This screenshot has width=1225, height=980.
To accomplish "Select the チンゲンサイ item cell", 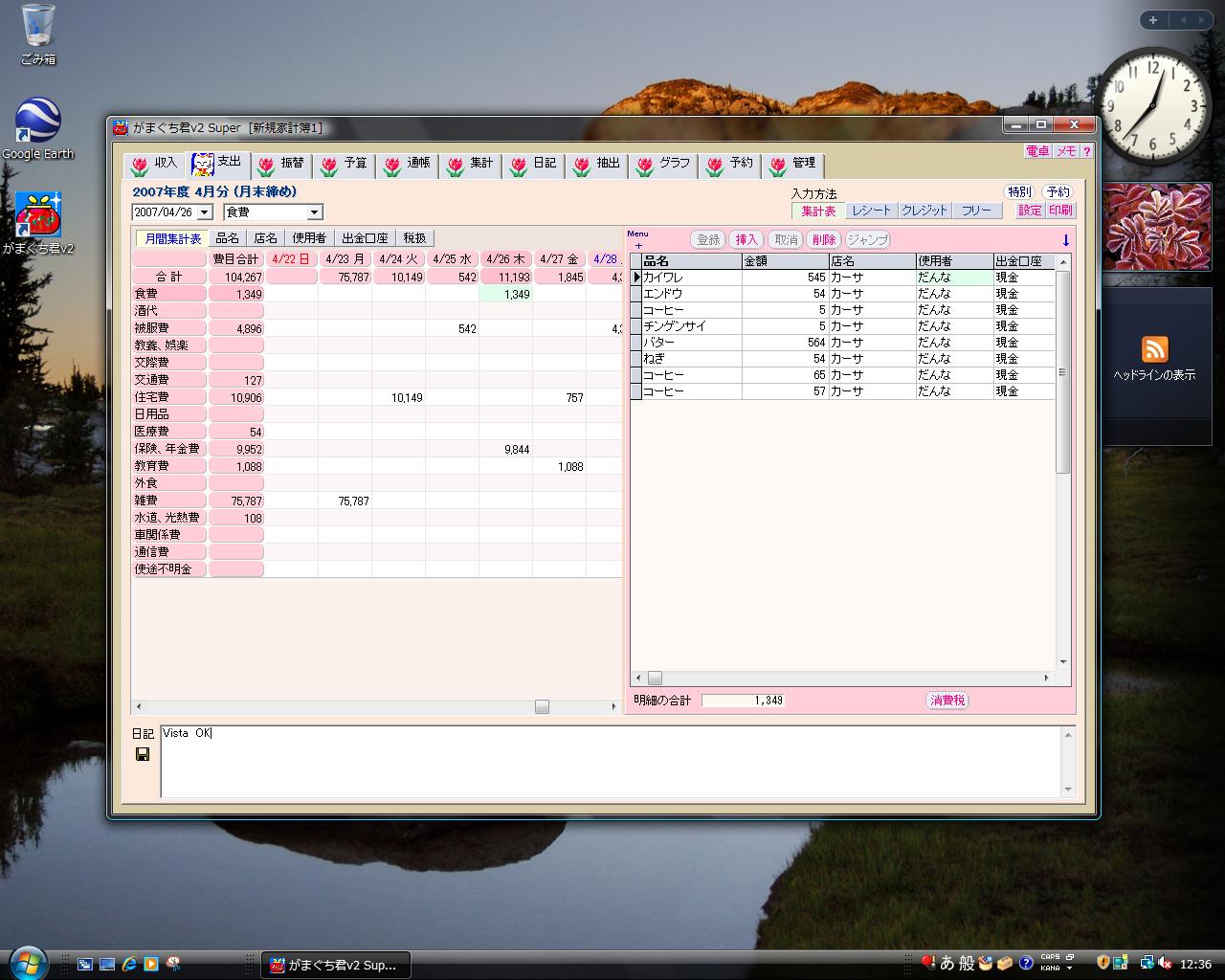I will coord(691,326).
